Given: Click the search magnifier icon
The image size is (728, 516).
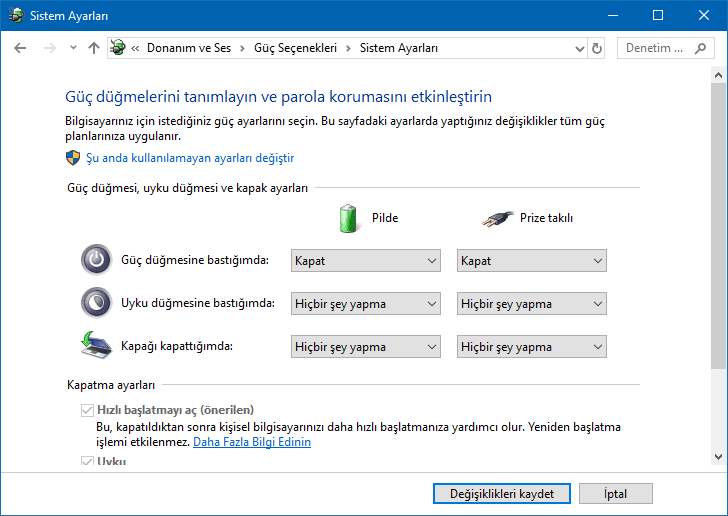Looking at the screenshot, I should 700,48.
